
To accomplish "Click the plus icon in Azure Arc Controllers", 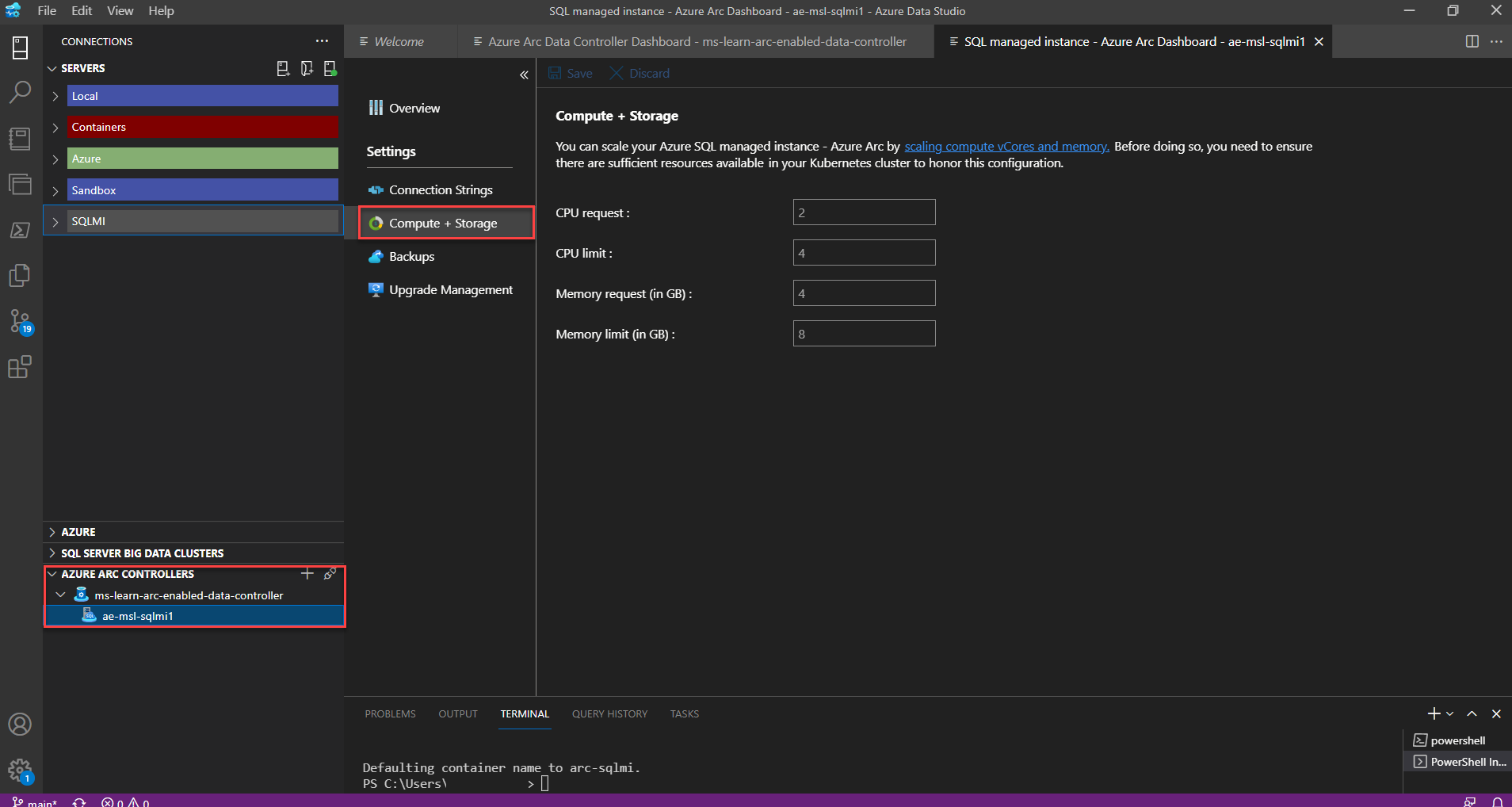I will [x=307, y=573].
